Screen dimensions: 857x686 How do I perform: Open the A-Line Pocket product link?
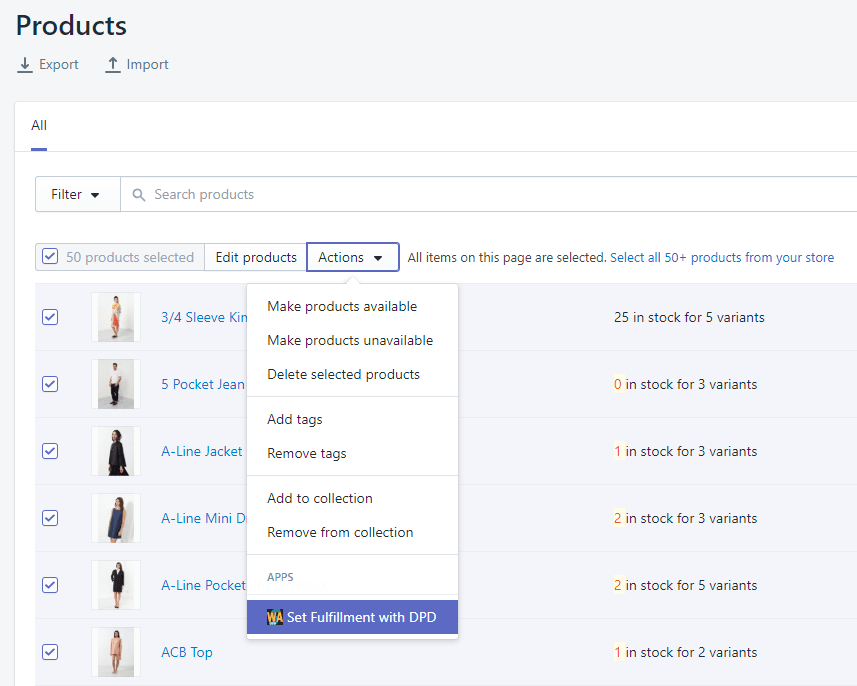203,585
